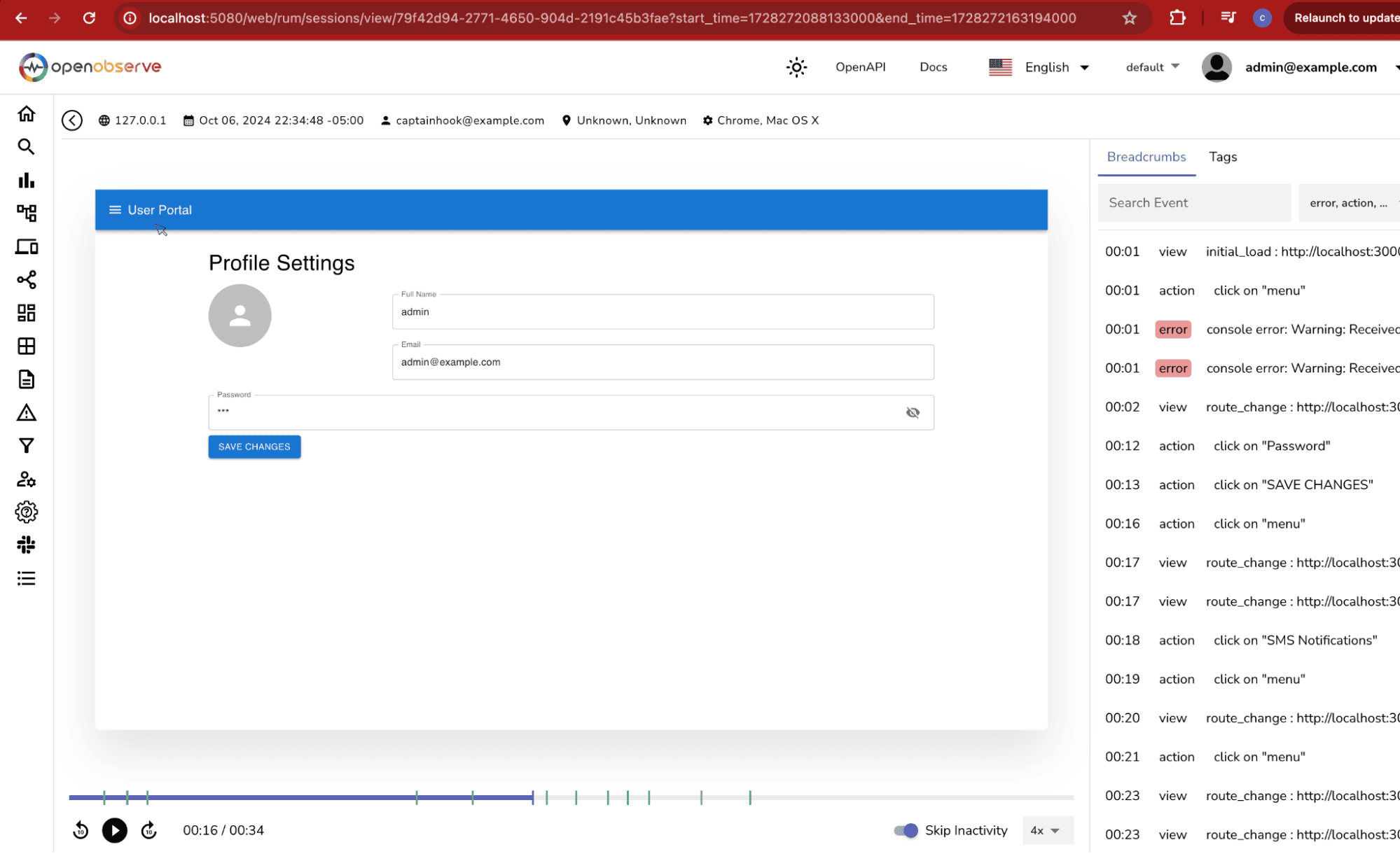Screen dimensions: 1400x854
Task: Open the IAM user-settings icon
Action: point(26,479)
